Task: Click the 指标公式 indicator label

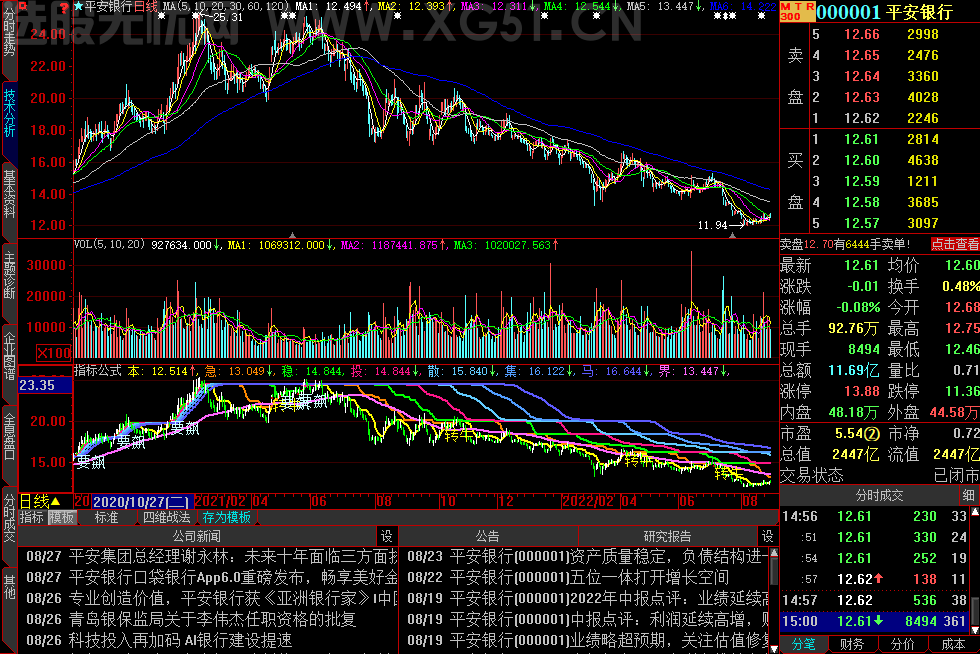Action: [98, 370]
